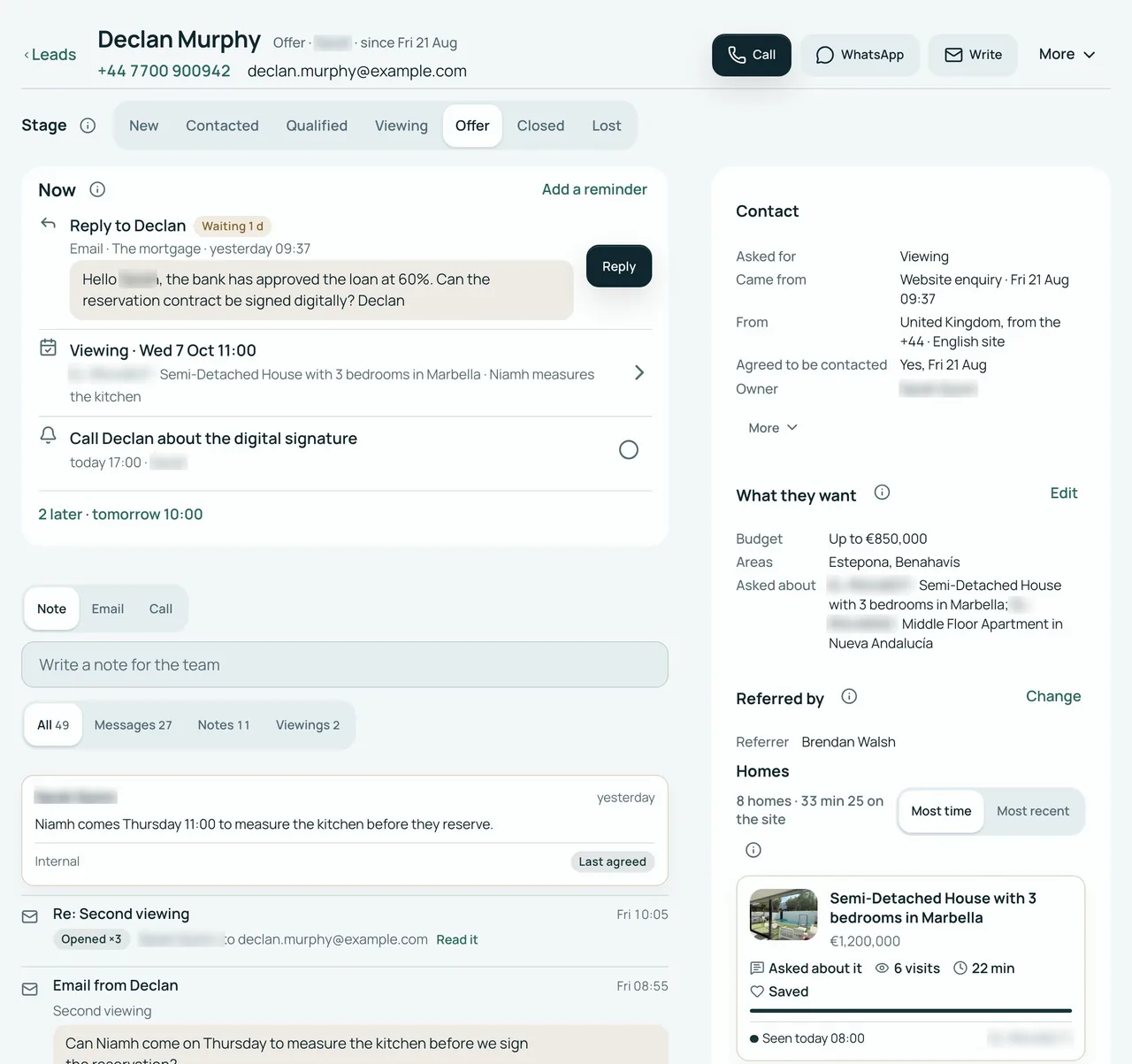Image resolution: width=1132 pixels, height=1064 pixels.
Task: Edit What they want preferences
Action: click(1064, 494)
